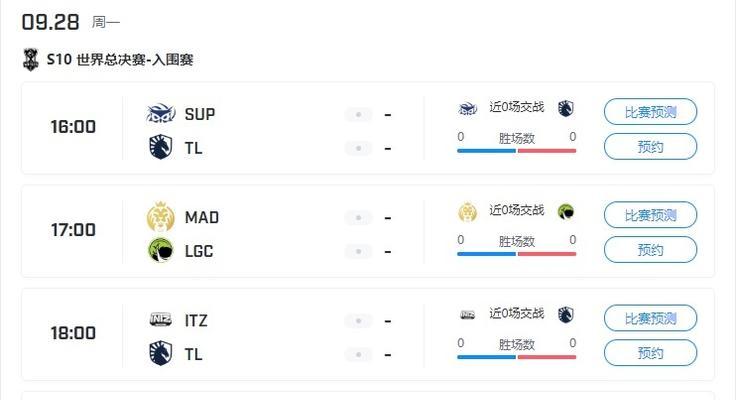The width and height of the screenshot is (736, 400).
Task: Click the S10 Worlds trophy icon
Action: pos(31,60)
